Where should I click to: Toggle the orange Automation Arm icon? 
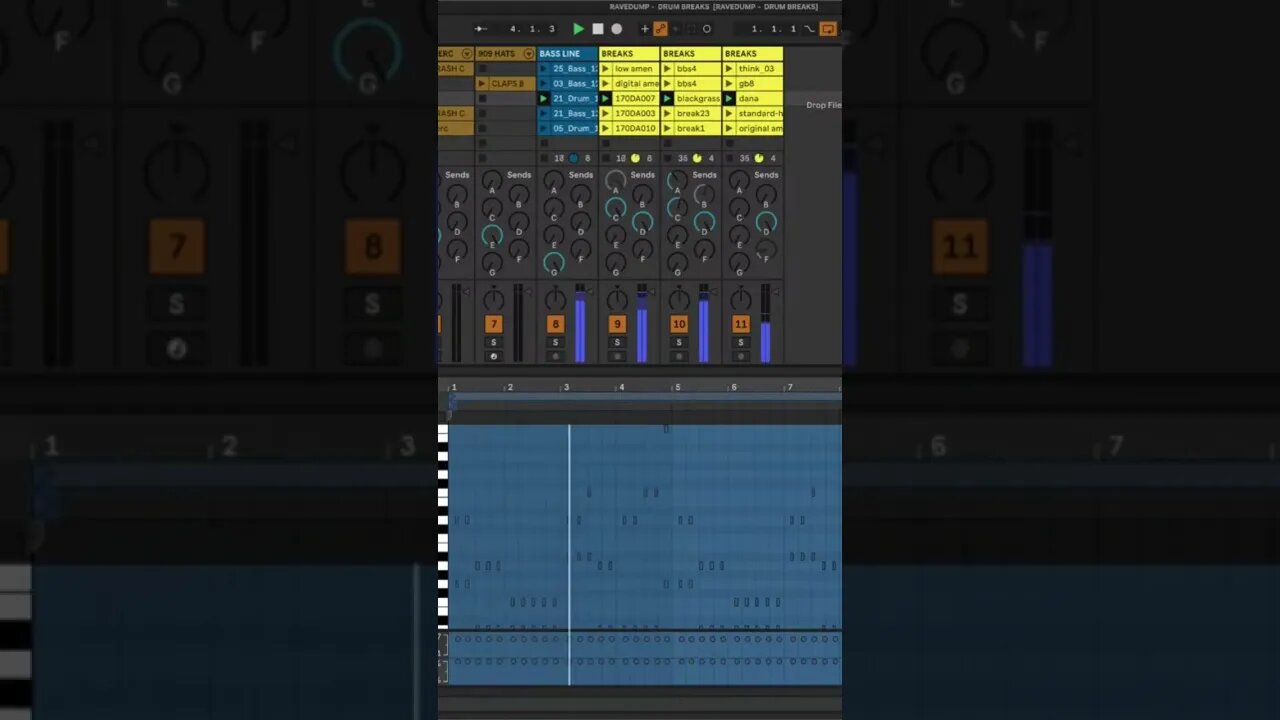[x=660, y=29]
